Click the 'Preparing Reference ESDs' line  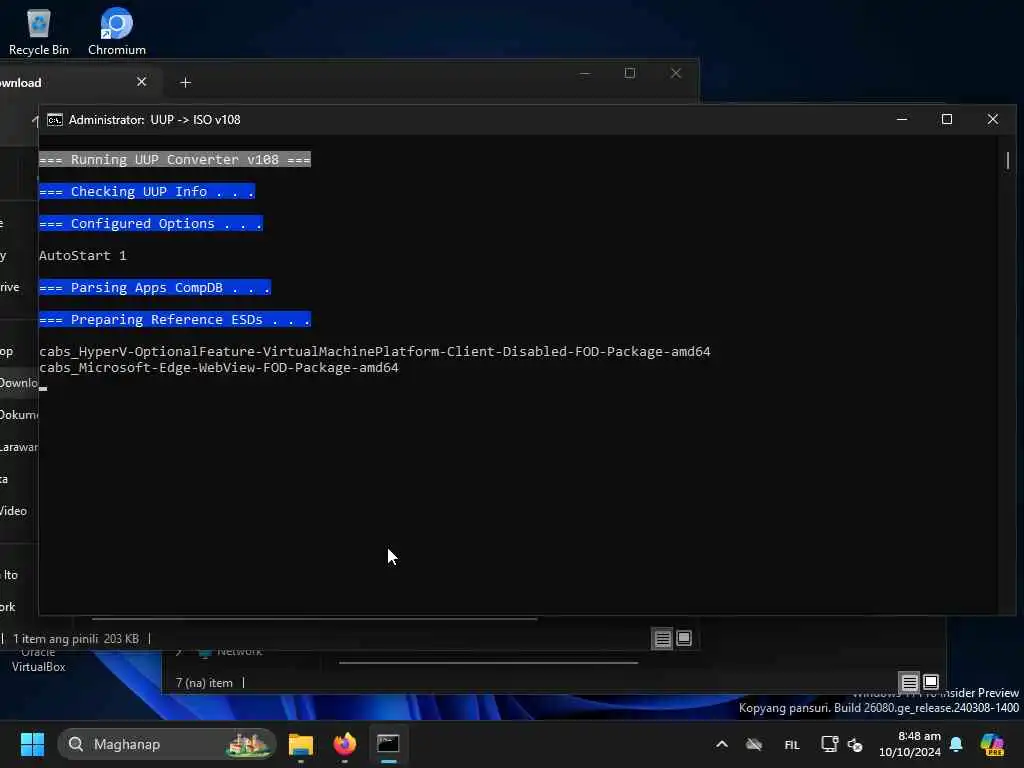click(174, 319)
